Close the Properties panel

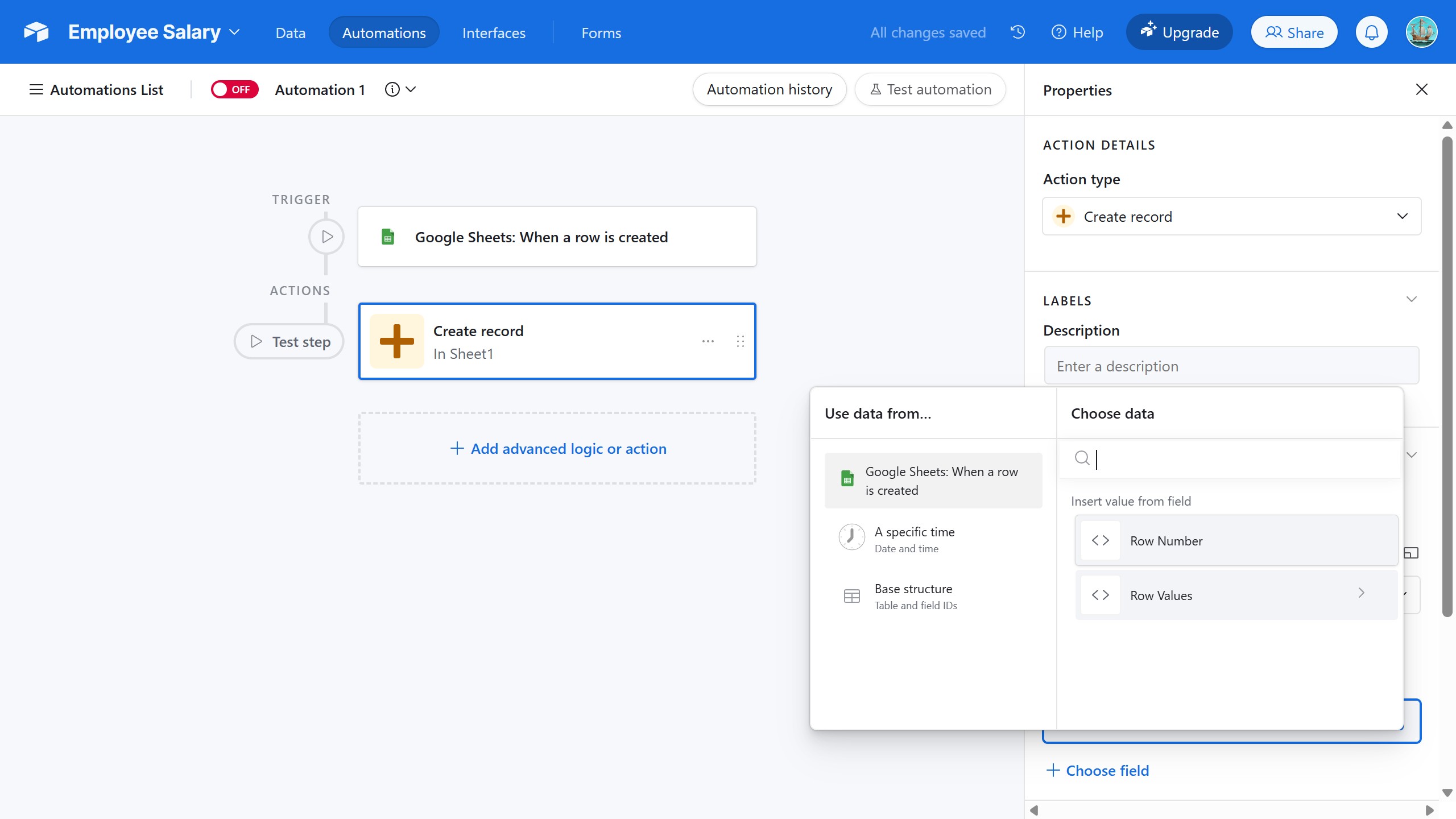(1422, 89)
